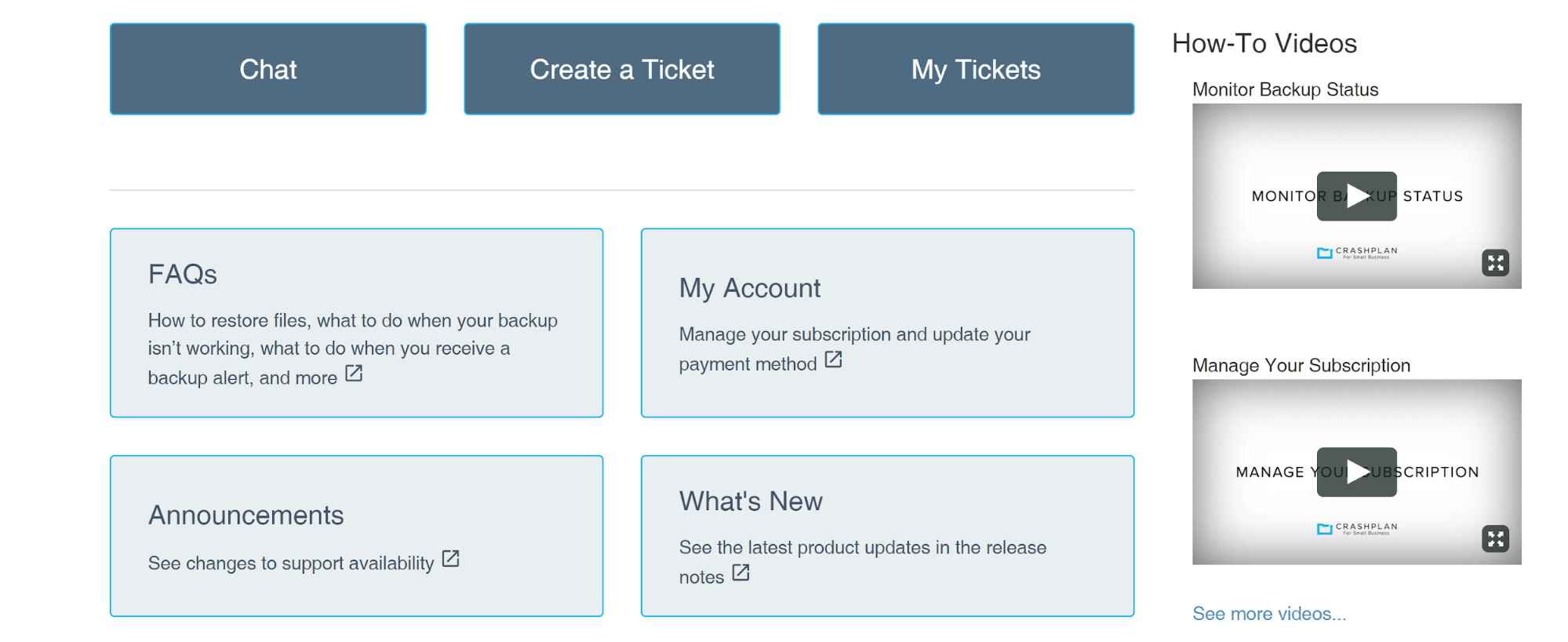Start a support Chat
The width and height of the screenshot is (1568, 642).
(x=268, y=69)
